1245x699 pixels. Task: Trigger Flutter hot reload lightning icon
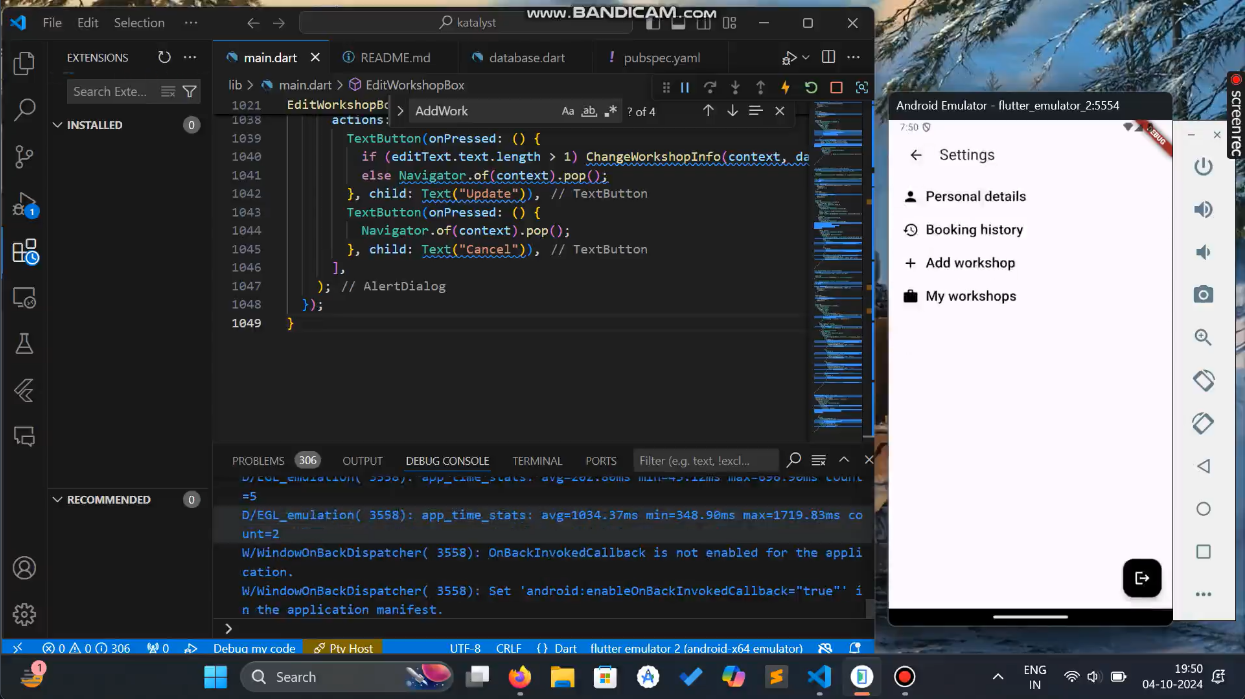coord(785,88)
